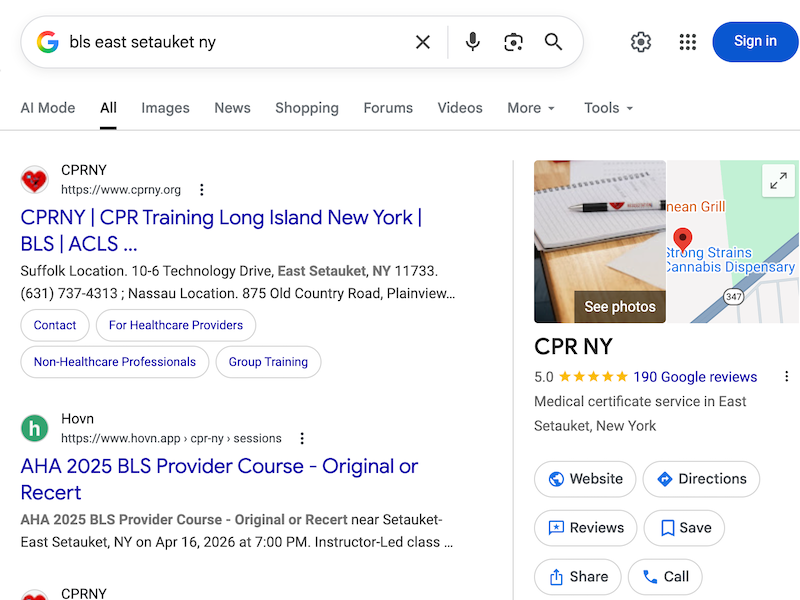Open quick settings gear icon
Screen dimensions: 800x600
click(x=640, y=42)
